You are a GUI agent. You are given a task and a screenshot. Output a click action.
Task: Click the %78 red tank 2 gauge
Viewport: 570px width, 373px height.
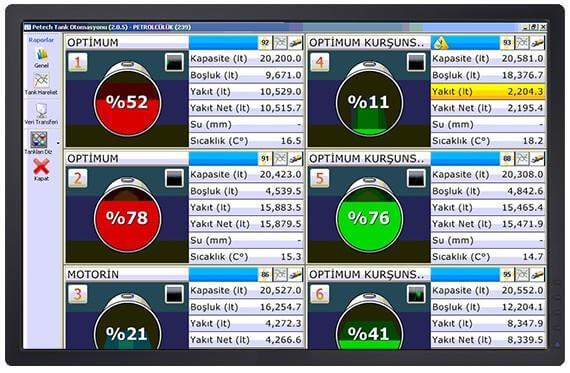click(128, 218)
